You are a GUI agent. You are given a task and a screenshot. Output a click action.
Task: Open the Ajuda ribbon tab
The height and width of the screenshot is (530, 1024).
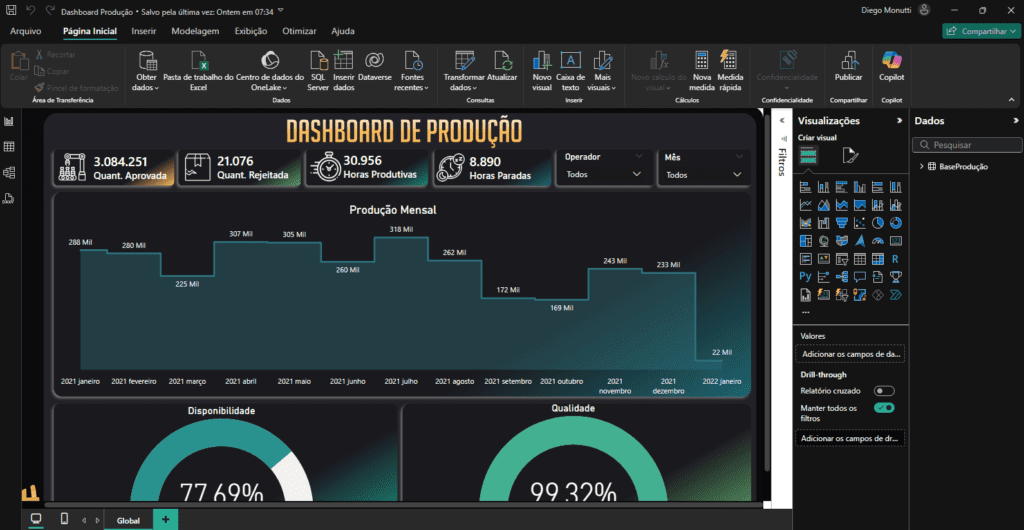pos(343,31)
